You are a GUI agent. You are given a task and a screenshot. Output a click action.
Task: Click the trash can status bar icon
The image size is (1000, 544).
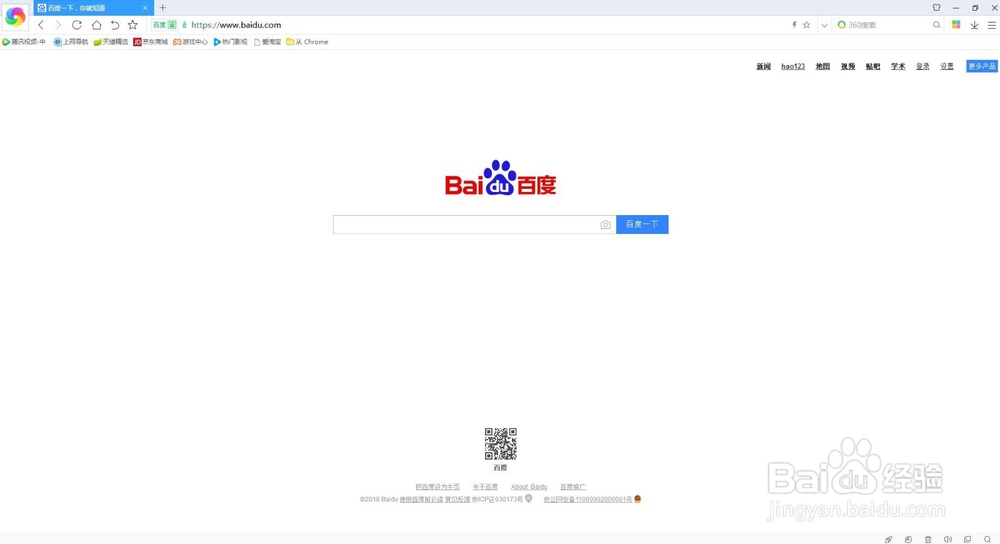928,540
